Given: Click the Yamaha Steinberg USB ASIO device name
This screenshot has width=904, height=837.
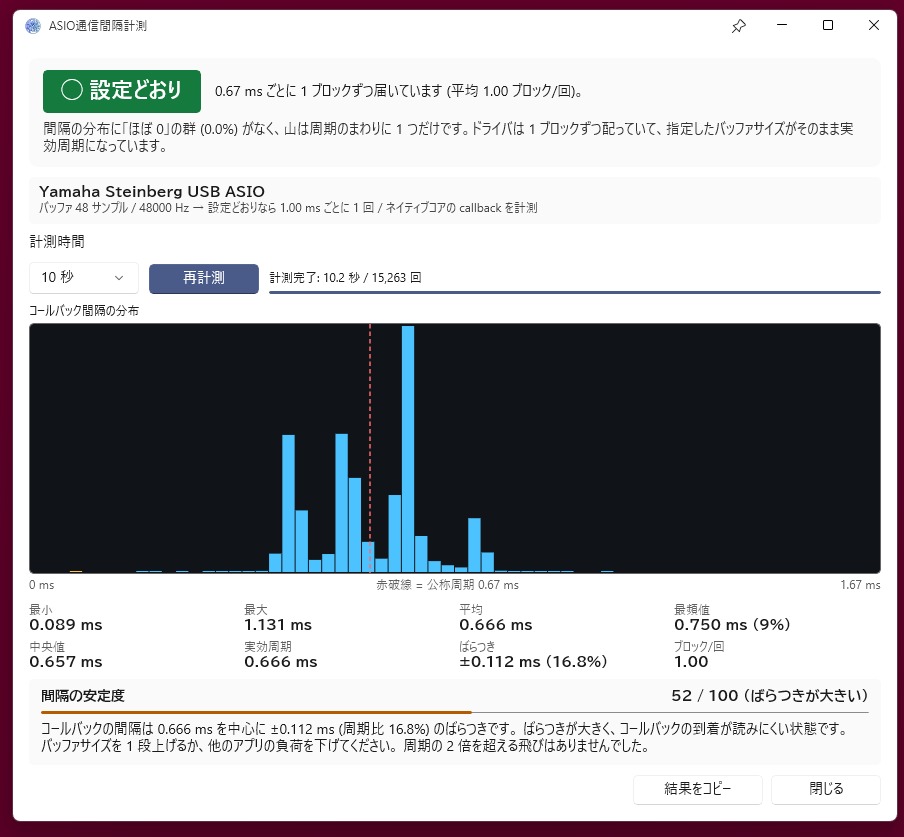Looking at the screenshot, I should coord(152,191).
